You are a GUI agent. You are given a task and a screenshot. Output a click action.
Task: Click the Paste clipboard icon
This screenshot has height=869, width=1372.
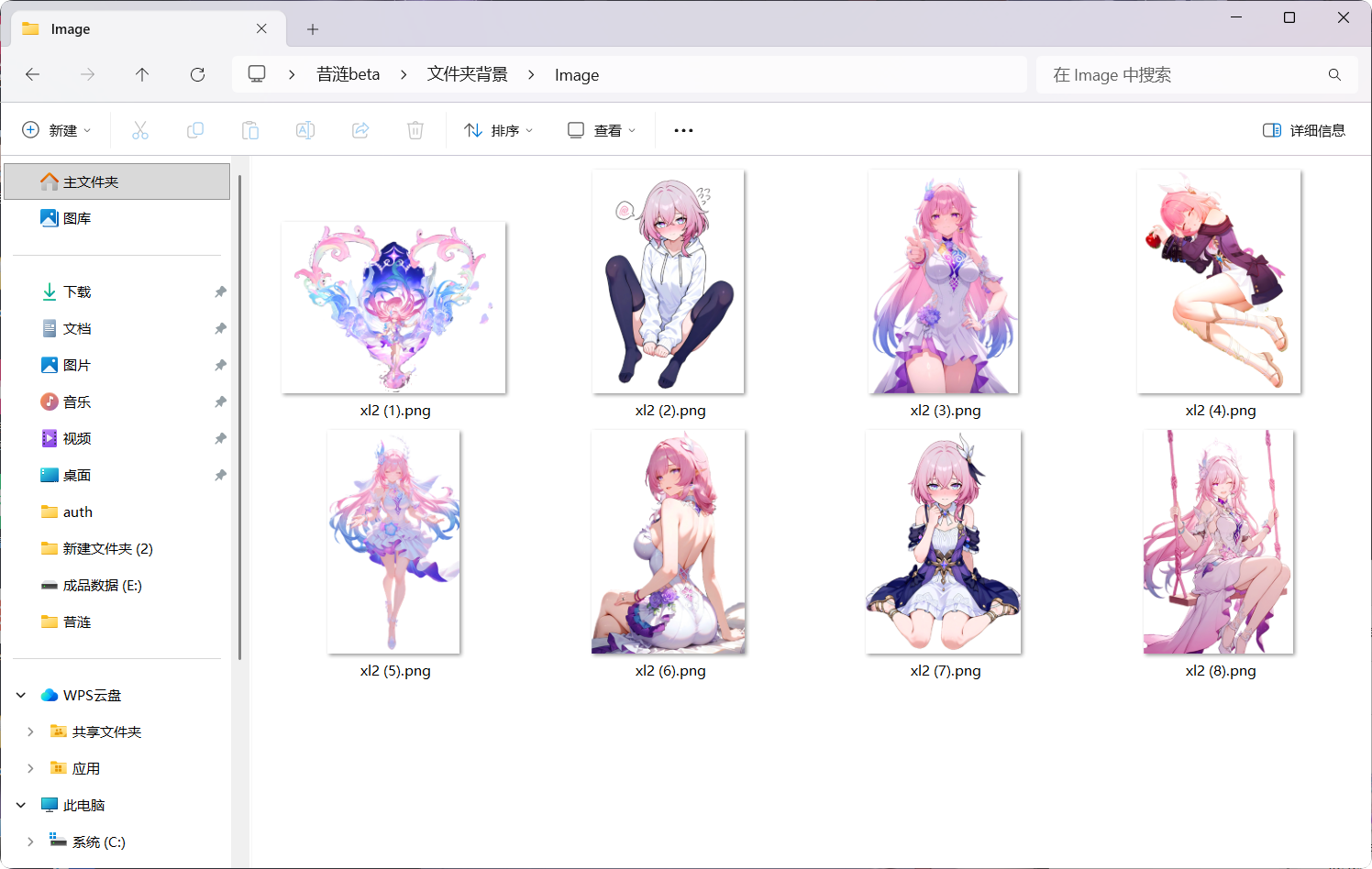[x=250, y=130]
